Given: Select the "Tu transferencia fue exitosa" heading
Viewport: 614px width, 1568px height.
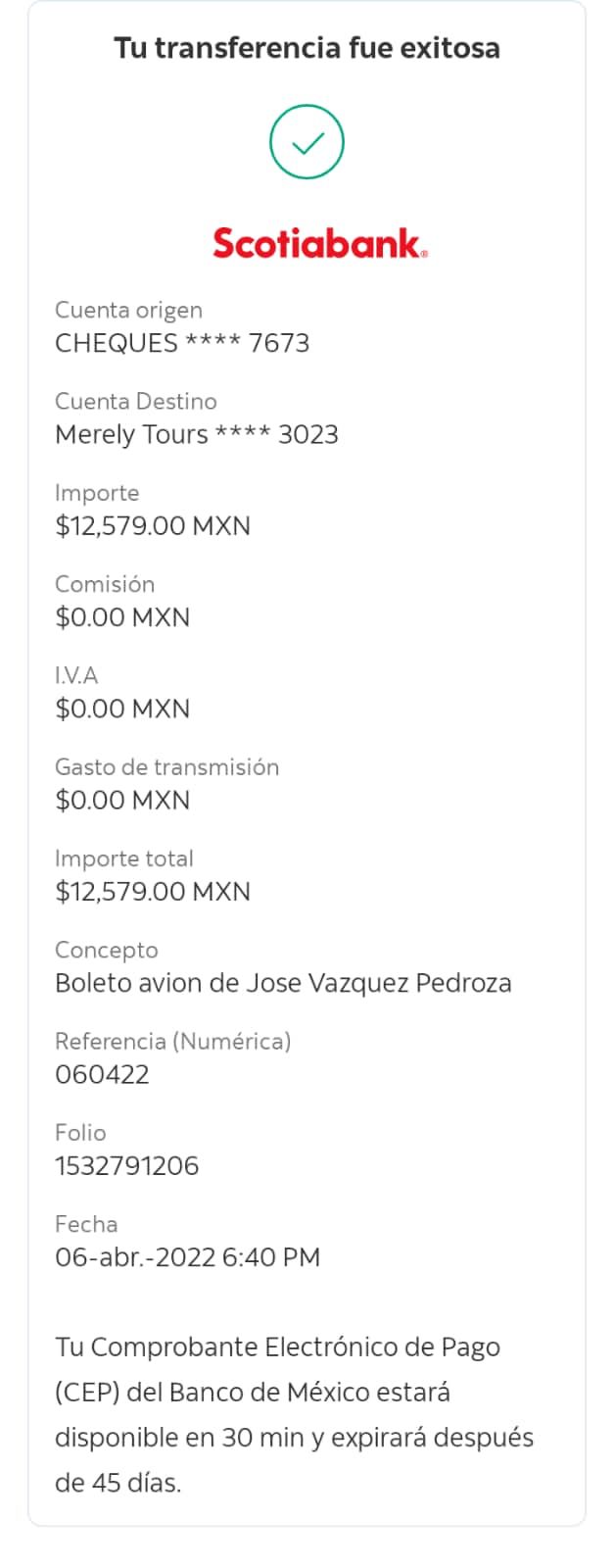Looking at the screenshot, I should (x=307, y=47).
